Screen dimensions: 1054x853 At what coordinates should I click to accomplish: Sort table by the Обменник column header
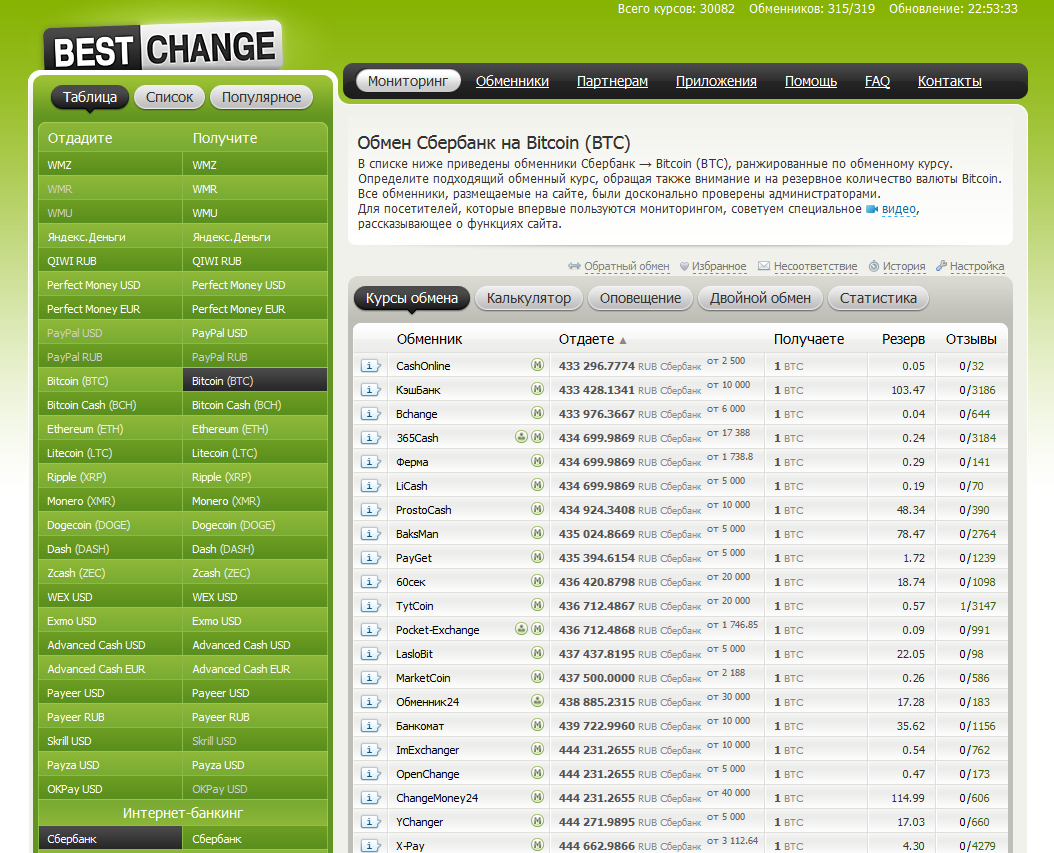[430, 339]
